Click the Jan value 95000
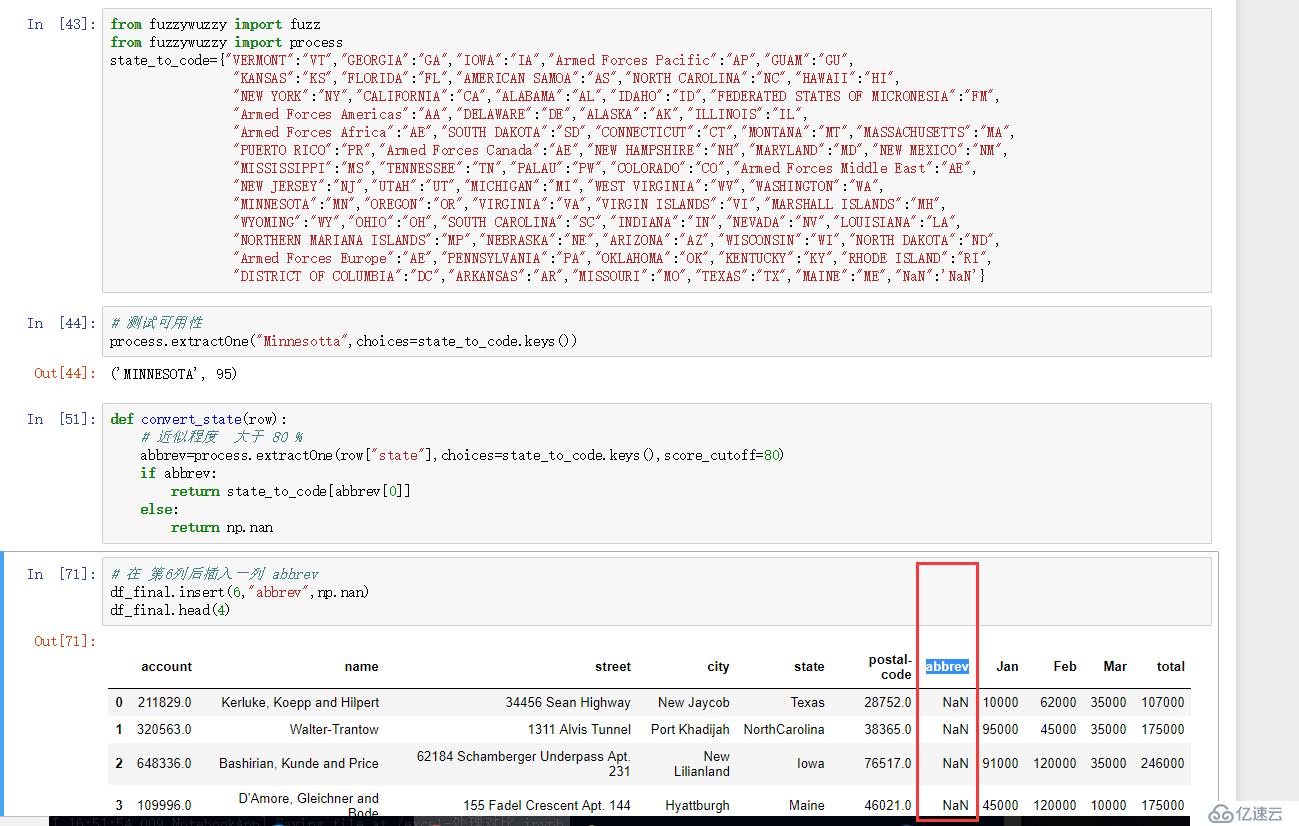The image size is (1299, 826). 1000,729
